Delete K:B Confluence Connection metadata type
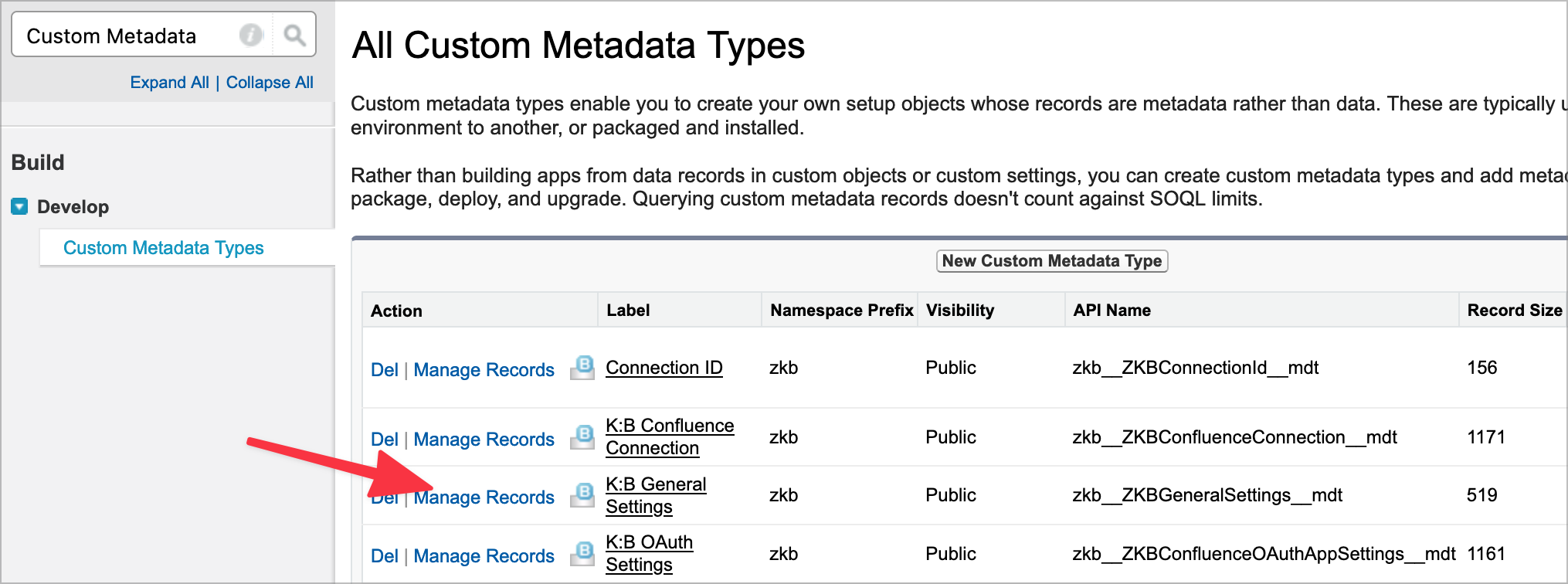 click(x=384, y=440)
